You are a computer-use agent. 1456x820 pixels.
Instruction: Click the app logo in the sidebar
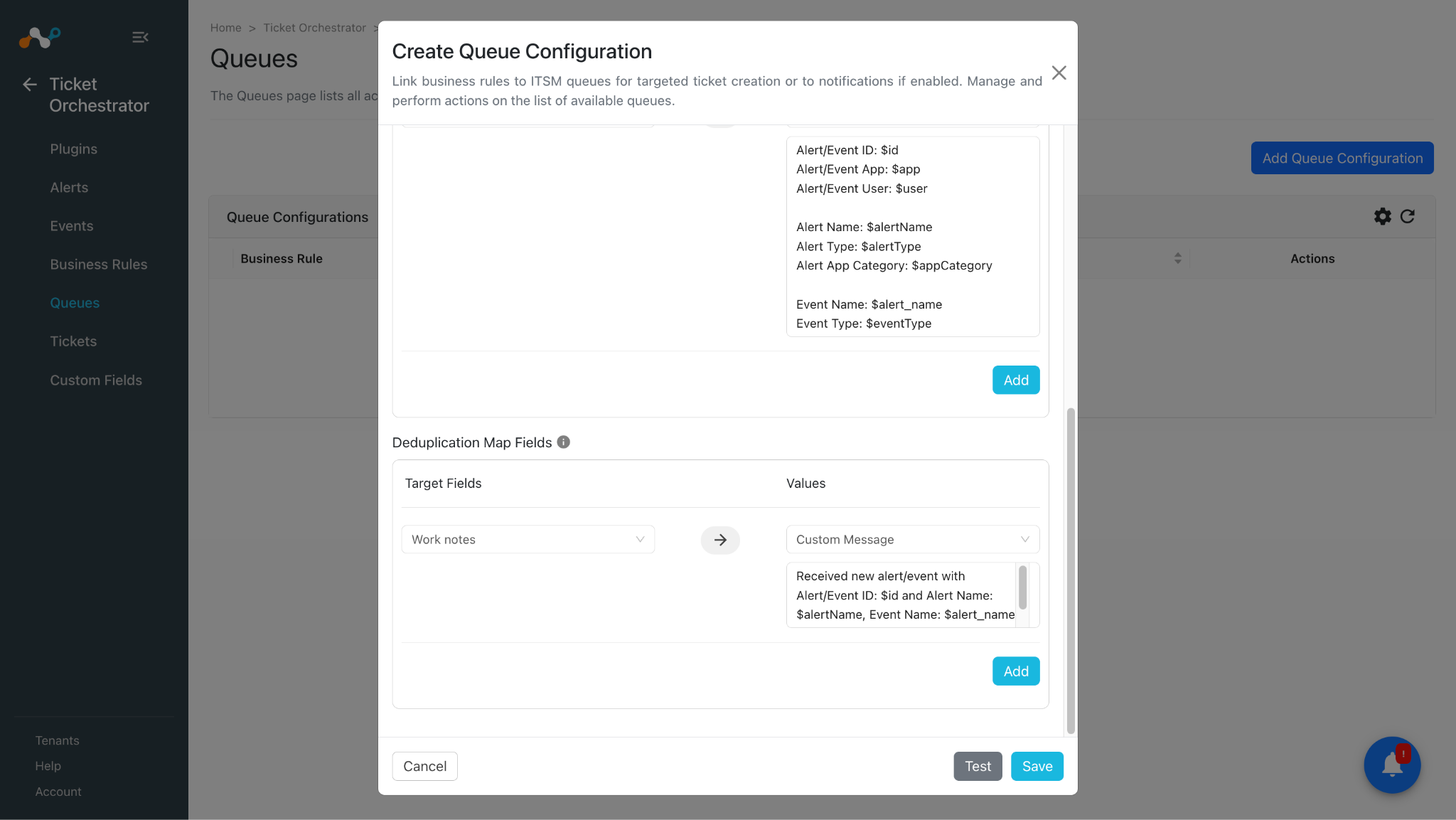(39, 37)
